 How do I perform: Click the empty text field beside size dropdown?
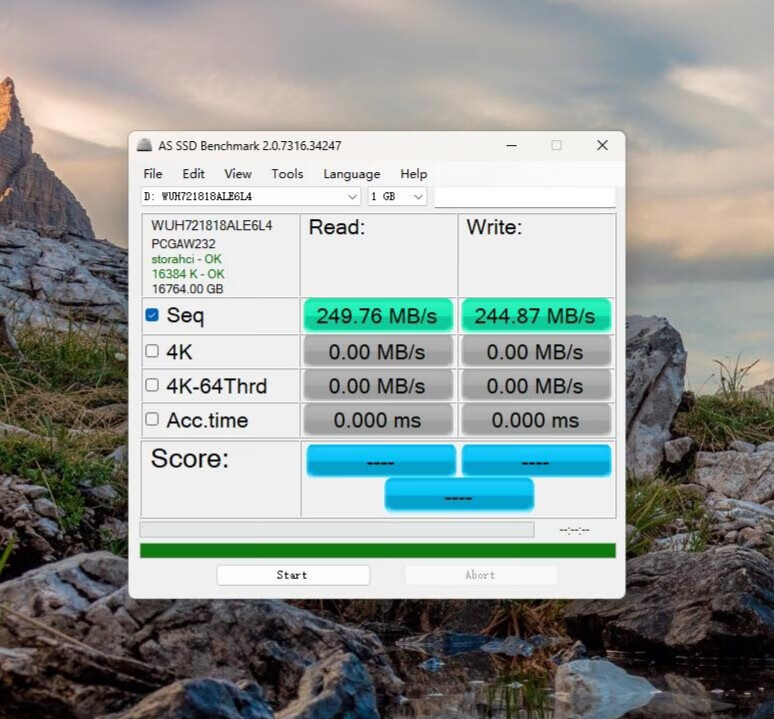525,197
